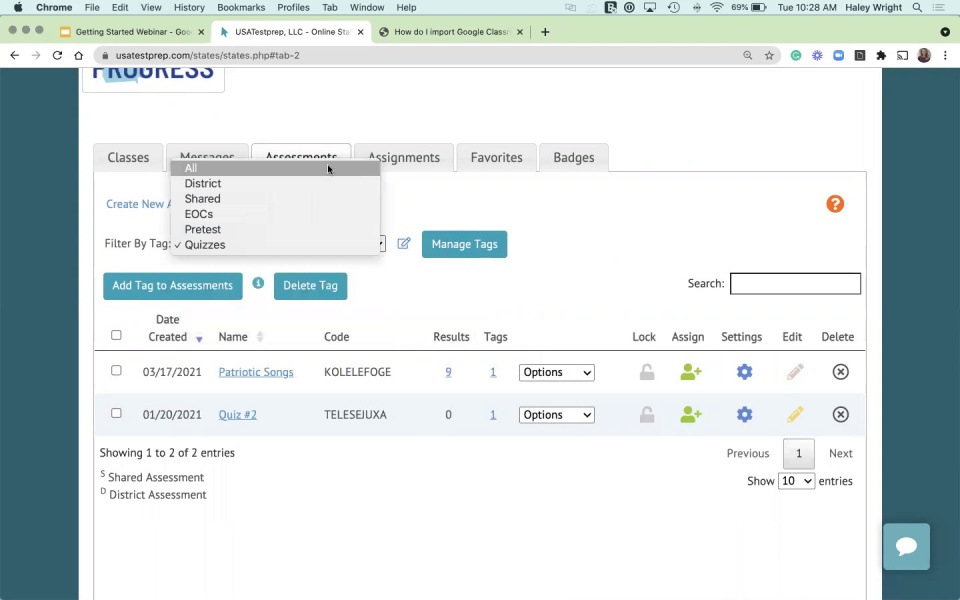960x600 pixels.
Task: Expand the Options dropdown for Patriotic Songs
Action: [556, 372]
